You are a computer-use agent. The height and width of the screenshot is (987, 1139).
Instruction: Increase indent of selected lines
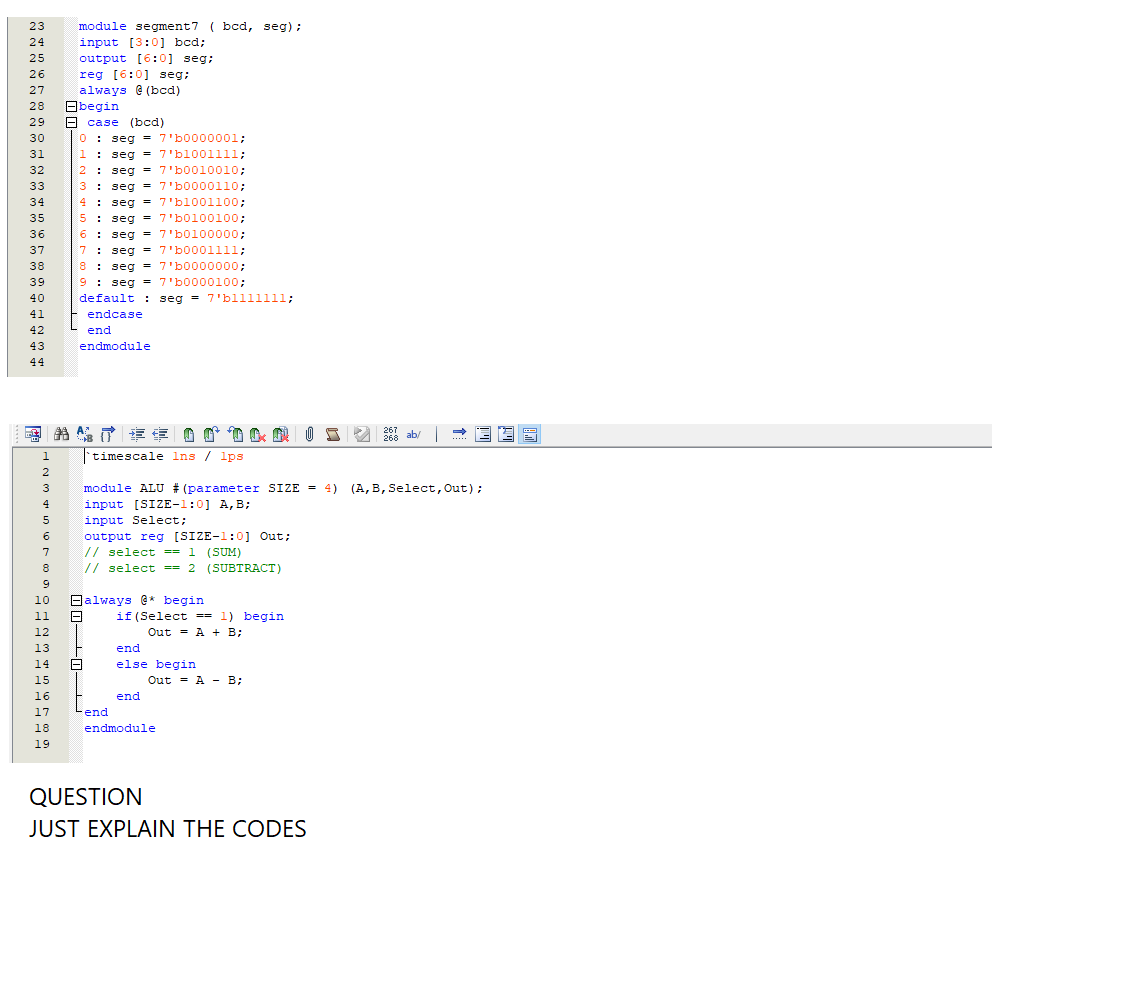tap(137, 434)
